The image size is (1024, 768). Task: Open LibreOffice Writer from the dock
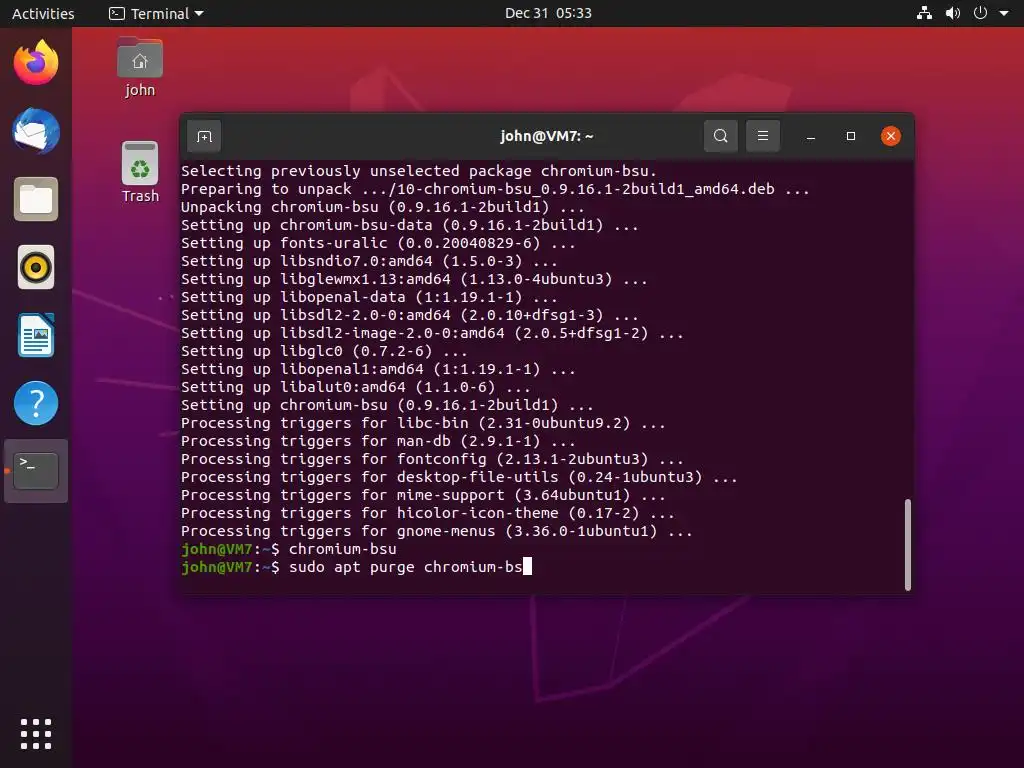[x=36, y=335]
